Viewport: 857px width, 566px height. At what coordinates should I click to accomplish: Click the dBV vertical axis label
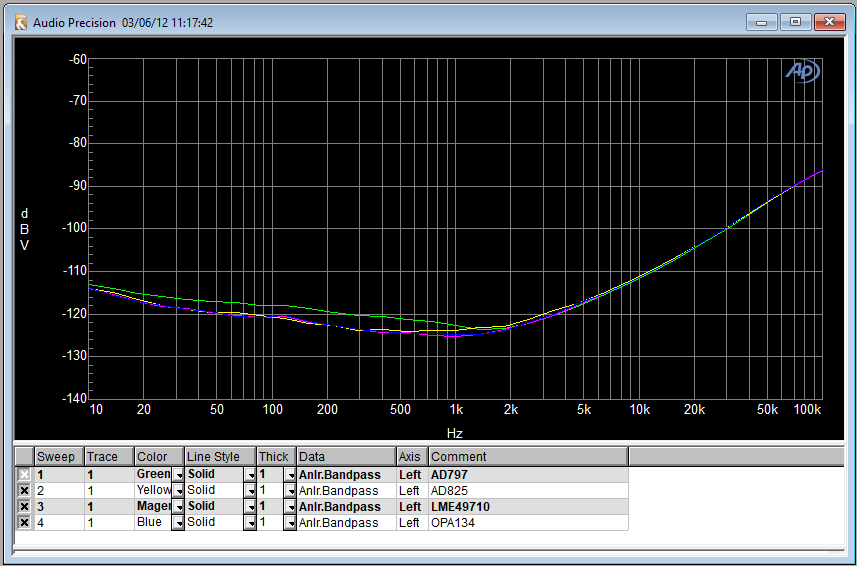(24, 229)
